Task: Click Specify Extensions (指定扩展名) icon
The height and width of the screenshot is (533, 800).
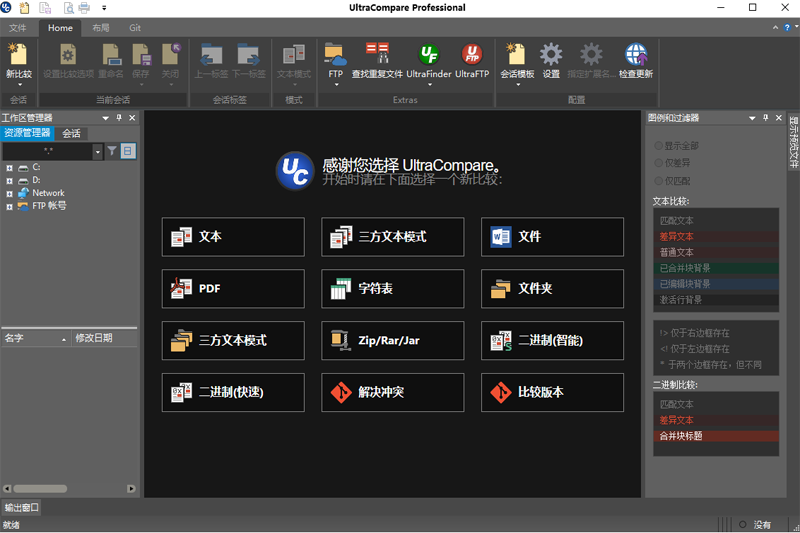Action: click(591, 54)
